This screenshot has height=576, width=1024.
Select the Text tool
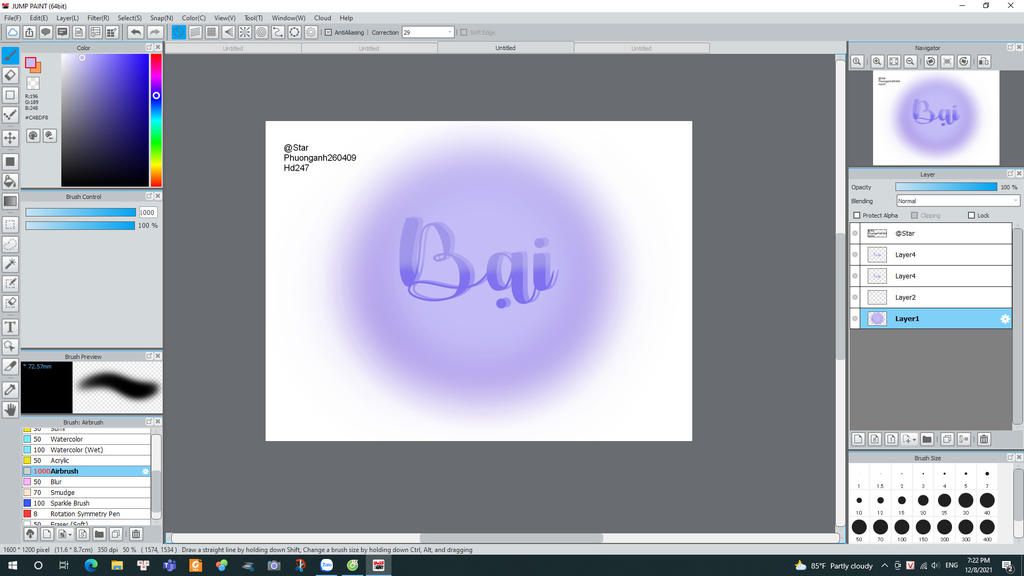coord(10,327)
